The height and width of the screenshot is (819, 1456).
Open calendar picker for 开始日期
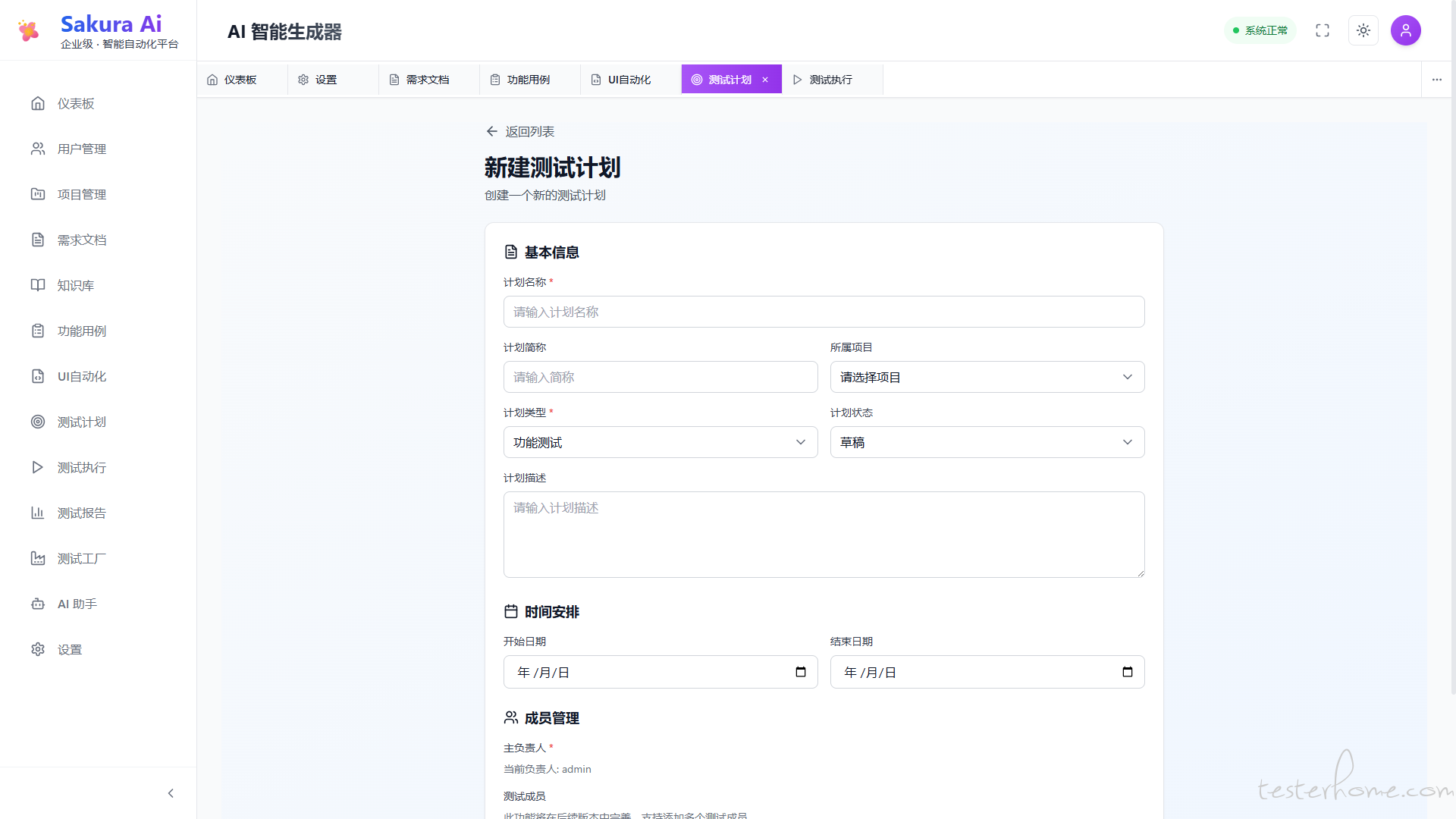800,672
